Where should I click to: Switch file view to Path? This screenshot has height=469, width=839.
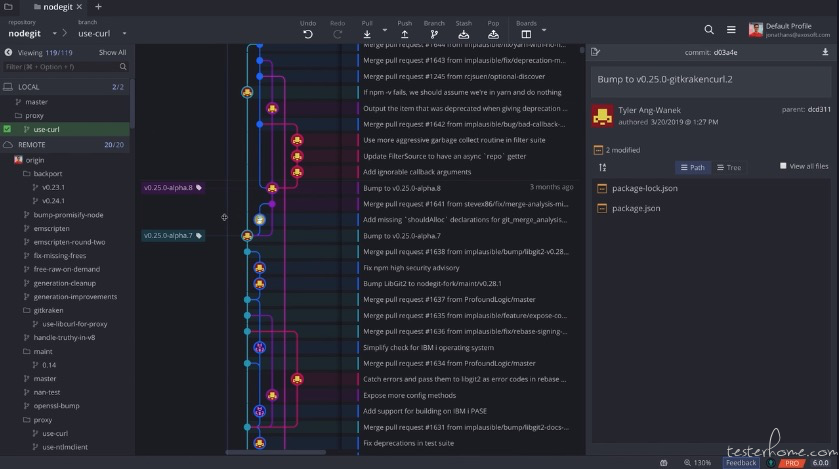pos(692,167)
